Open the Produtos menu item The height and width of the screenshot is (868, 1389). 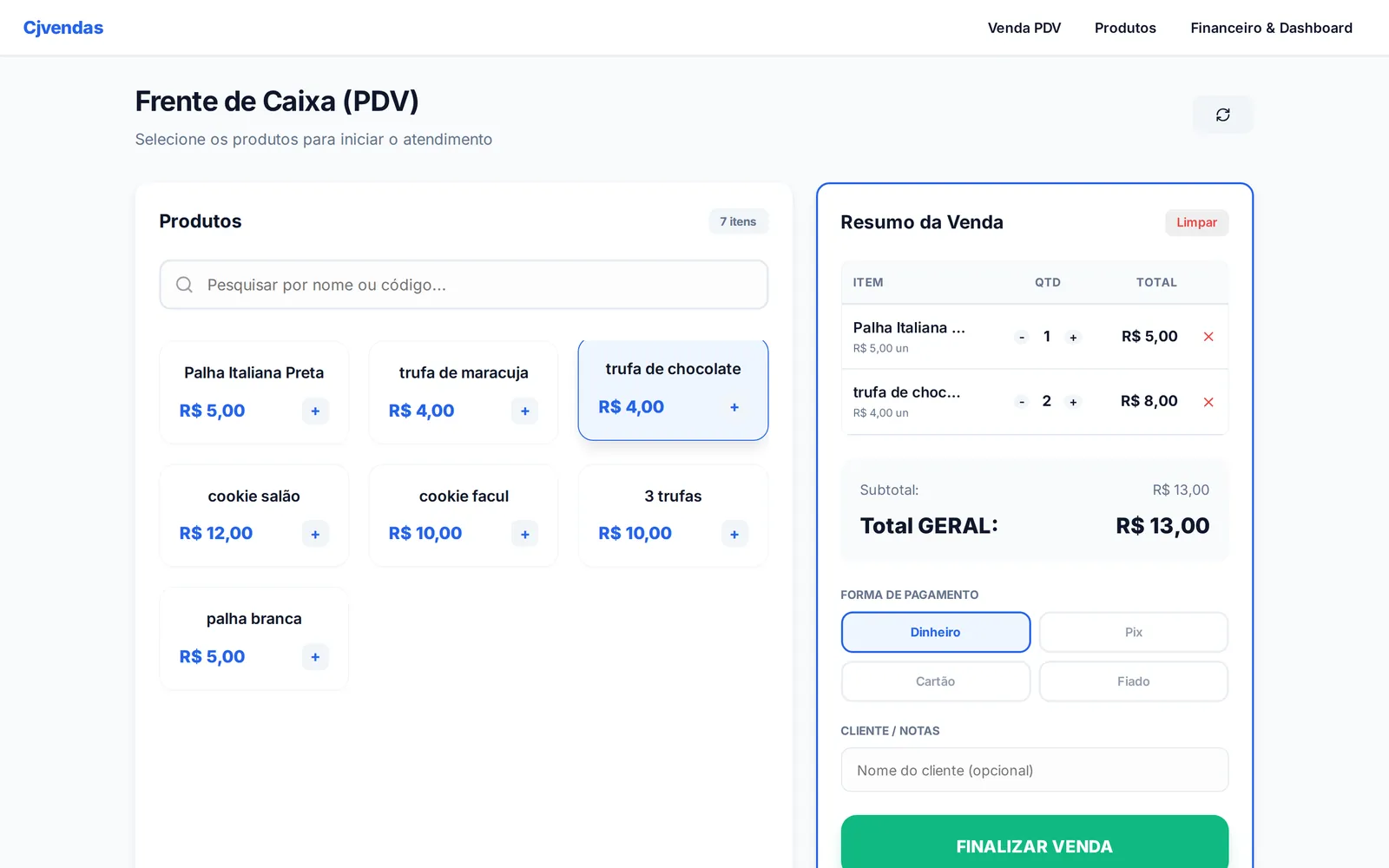tap(1125, 28)
